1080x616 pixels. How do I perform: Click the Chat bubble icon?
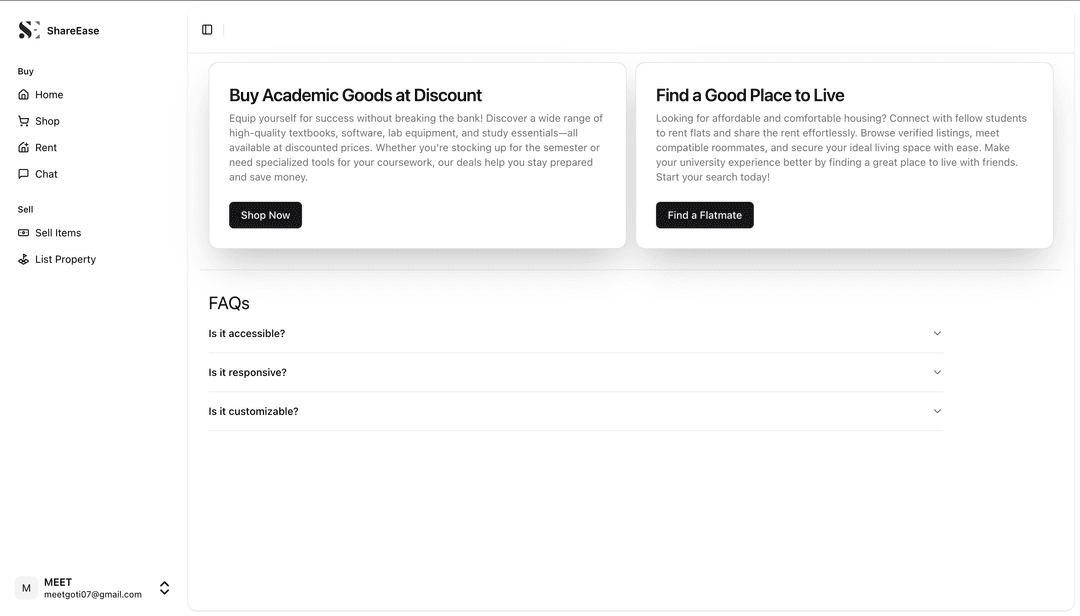(x=24, y=174)
